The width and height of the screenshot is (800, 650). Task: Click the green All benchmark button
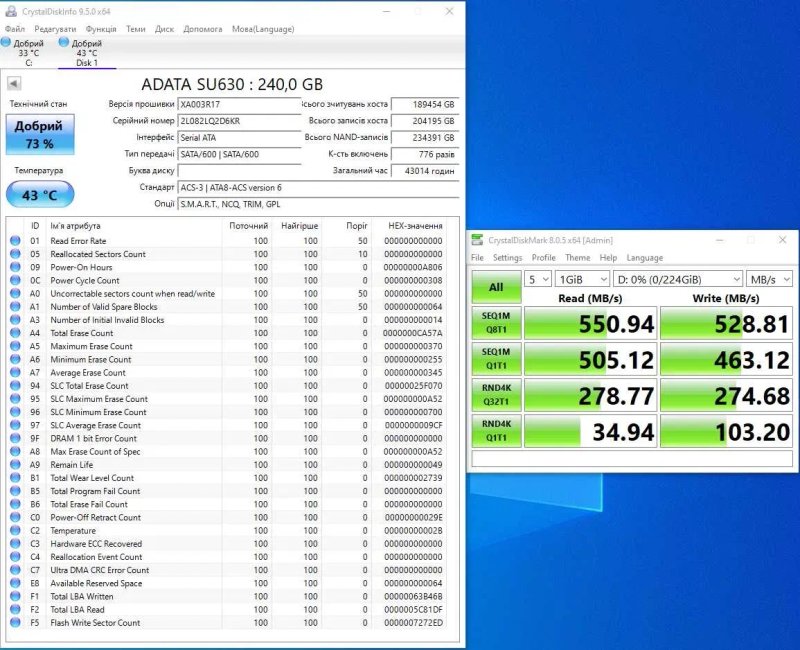tap(496, 287)
